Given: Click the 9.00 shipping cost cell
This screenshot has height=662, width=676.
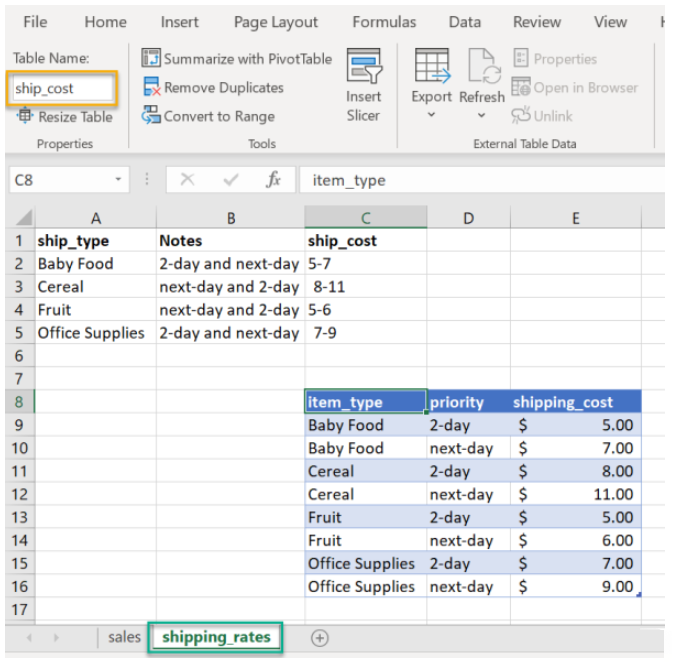Looking at the screenshot, I should pyautogui.click(x=576, y=587).
